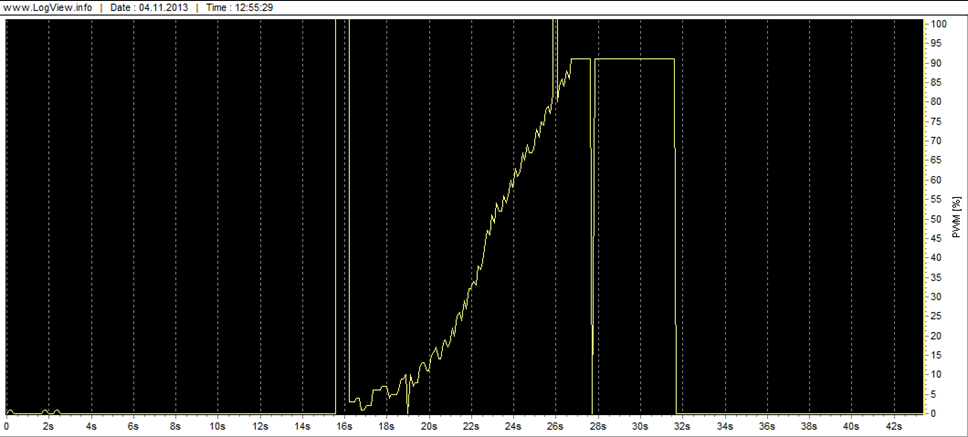Click the 30s label on time axis
Image resolution: width=968 pixels, height=437 pixels.
pyautogui.click(x=640, y=426)
